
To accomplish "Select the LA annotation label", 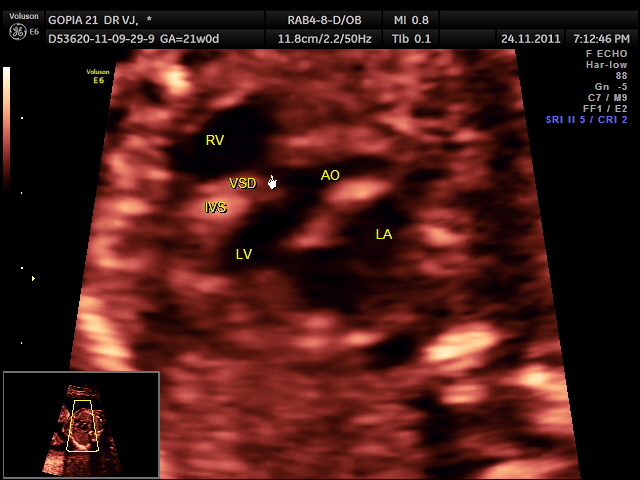I will click(x=383, y=234).
